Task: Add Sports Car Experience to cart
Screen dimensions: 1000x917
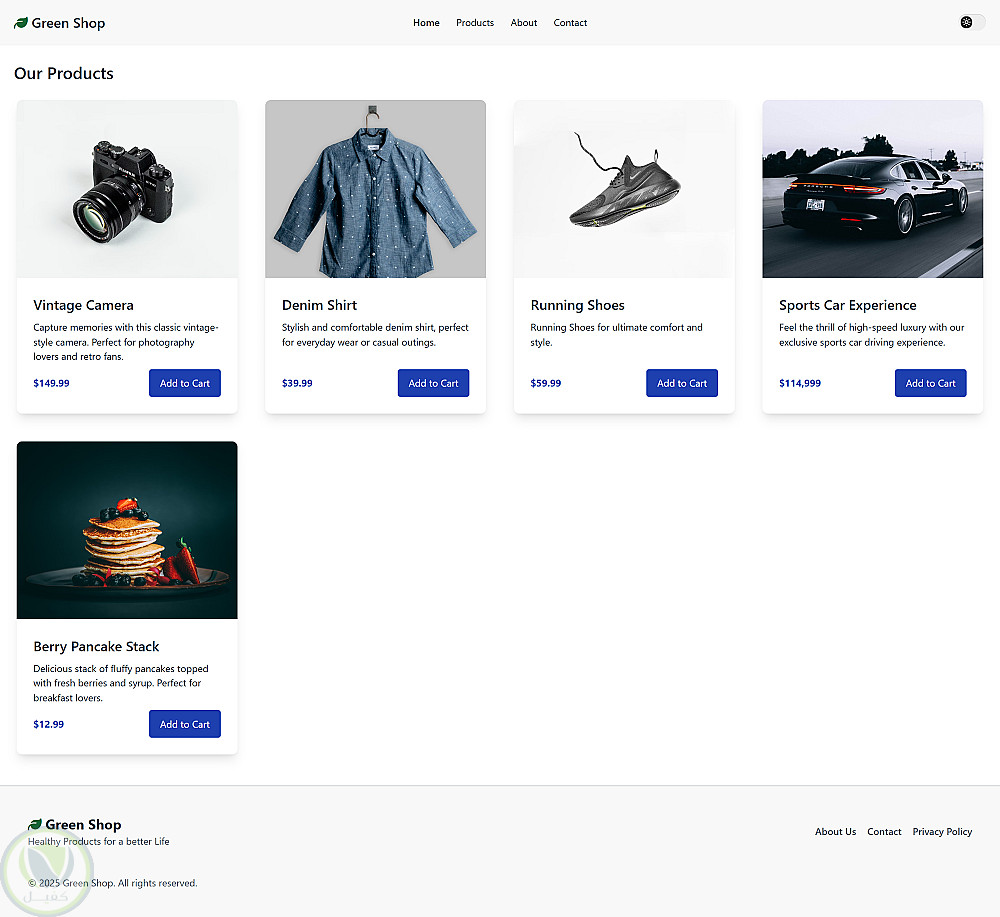Action: click(930, 383)
